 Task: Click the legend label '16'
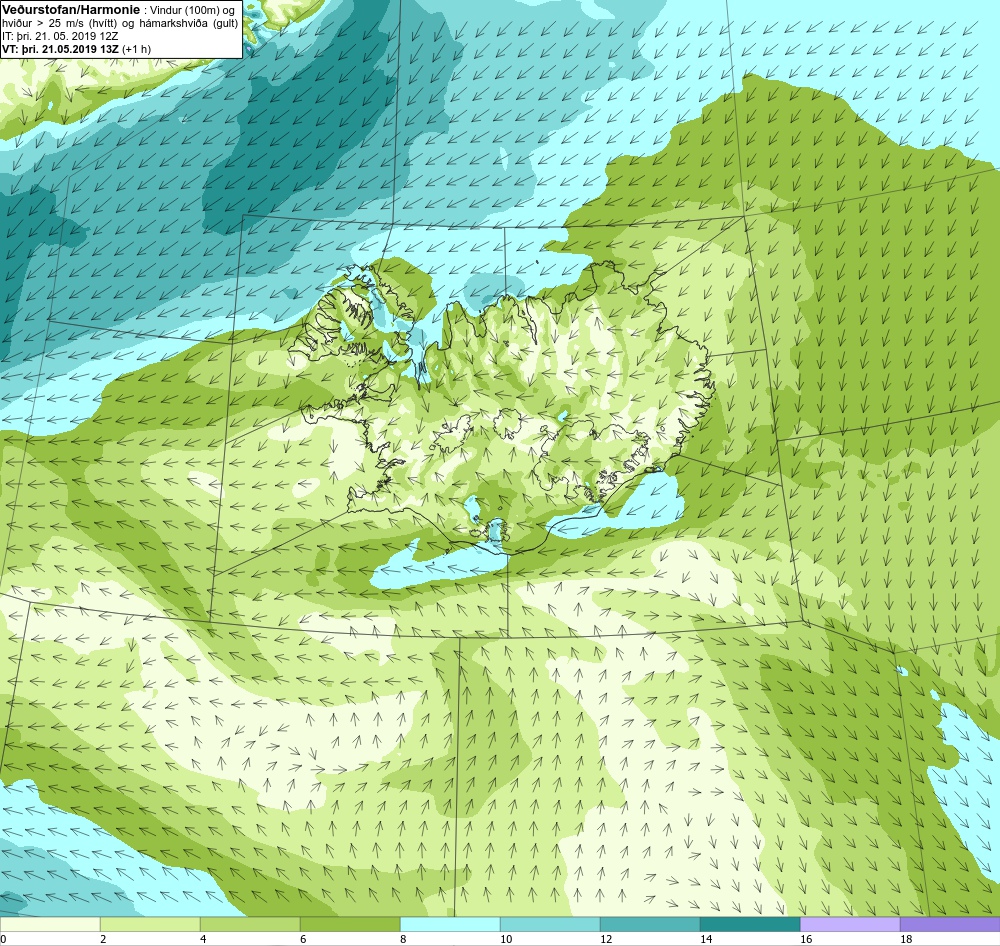click(806, 939)
